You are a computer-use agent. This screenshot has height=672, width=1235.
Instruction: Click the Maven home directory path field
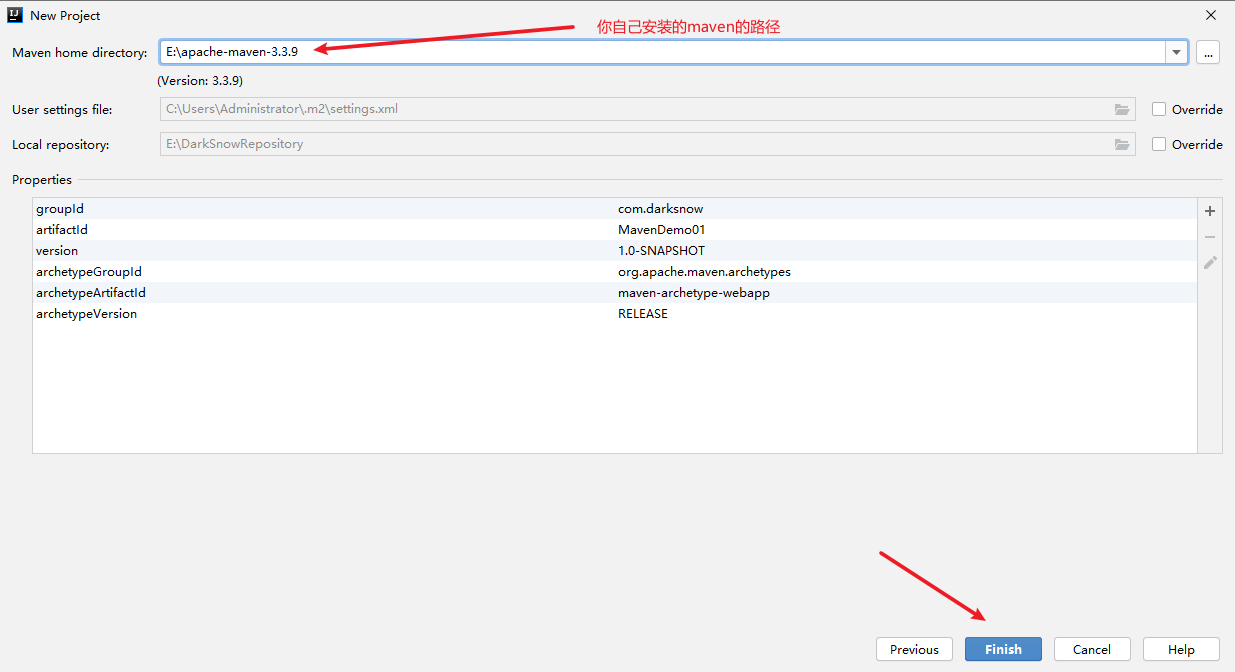click(x=662, y=53)
